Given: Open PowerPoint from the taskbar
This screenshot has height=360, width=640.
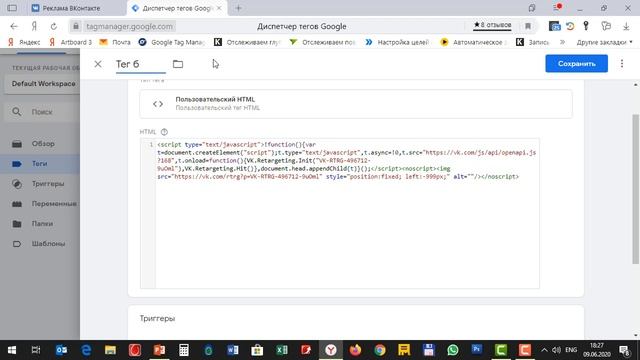Looking at the screenshot, I should pyautogui.click(x=160, y=350).
